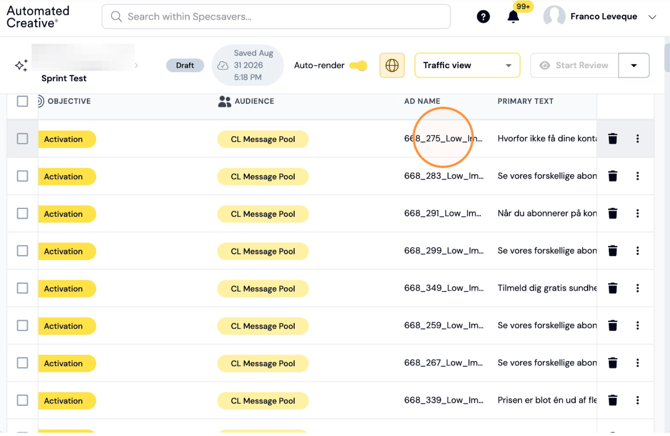Open the Sprint Test breadcrumb label
This screenshot has height=436, width=670.
64,78
